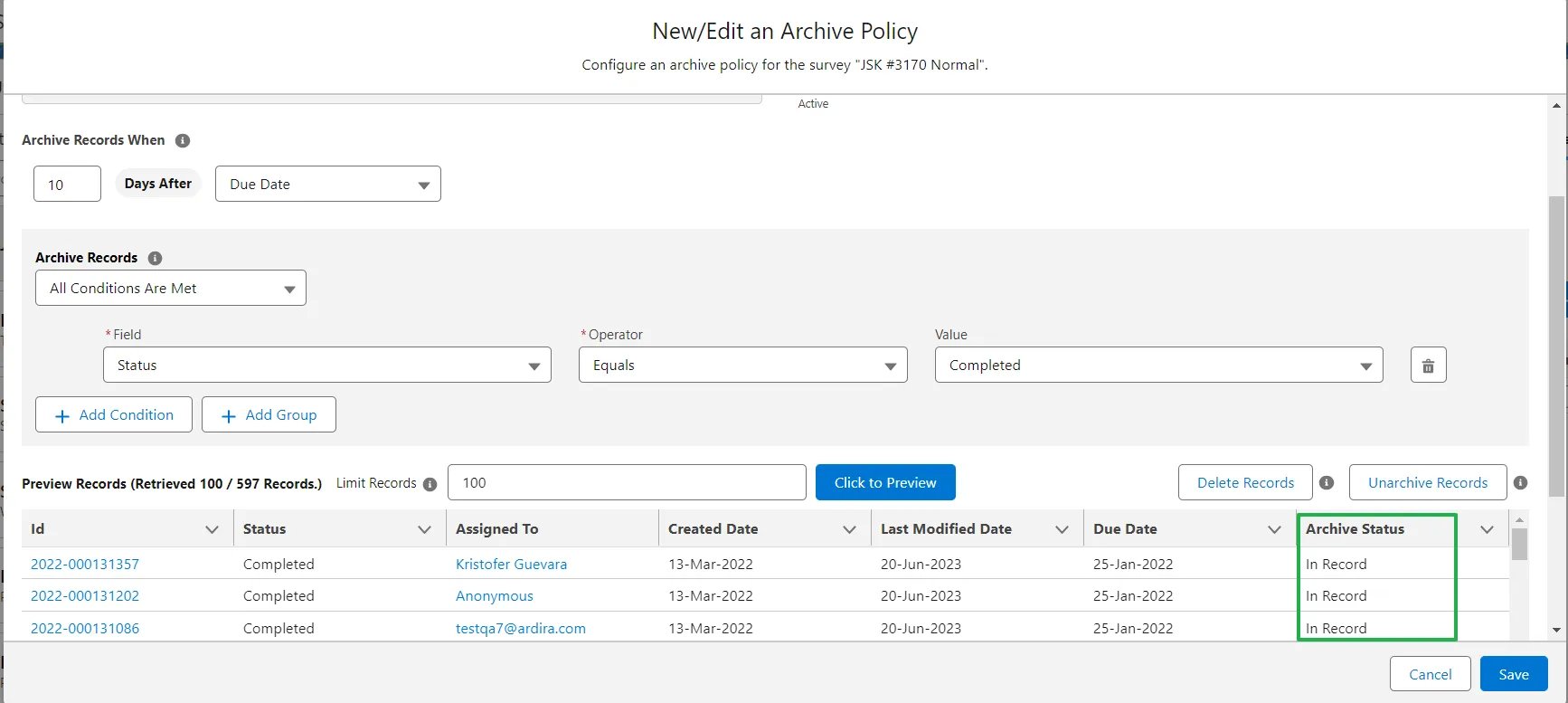Viewport: 1568px width, 703px height.
Task: Open the Due Date column menu chevron
Action: (1274, 529)
